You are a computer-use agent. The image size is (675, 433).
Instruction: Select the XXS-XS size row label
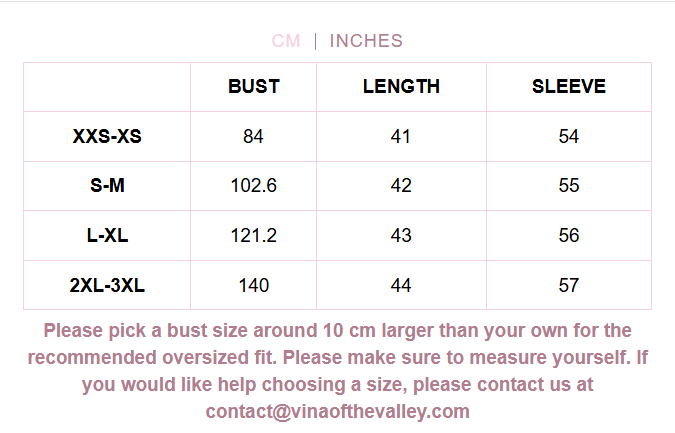pos(107,136)
